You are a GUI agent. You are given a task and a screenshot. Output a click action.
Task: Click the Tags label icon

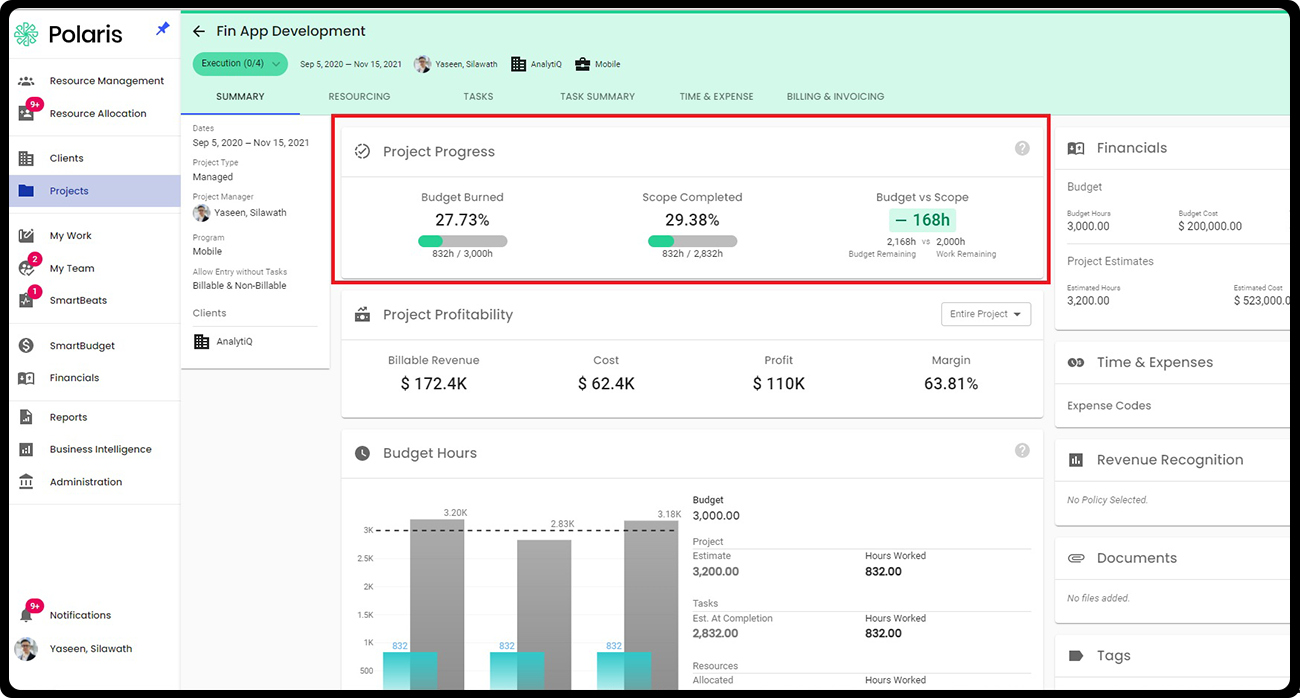(1076, 656)
